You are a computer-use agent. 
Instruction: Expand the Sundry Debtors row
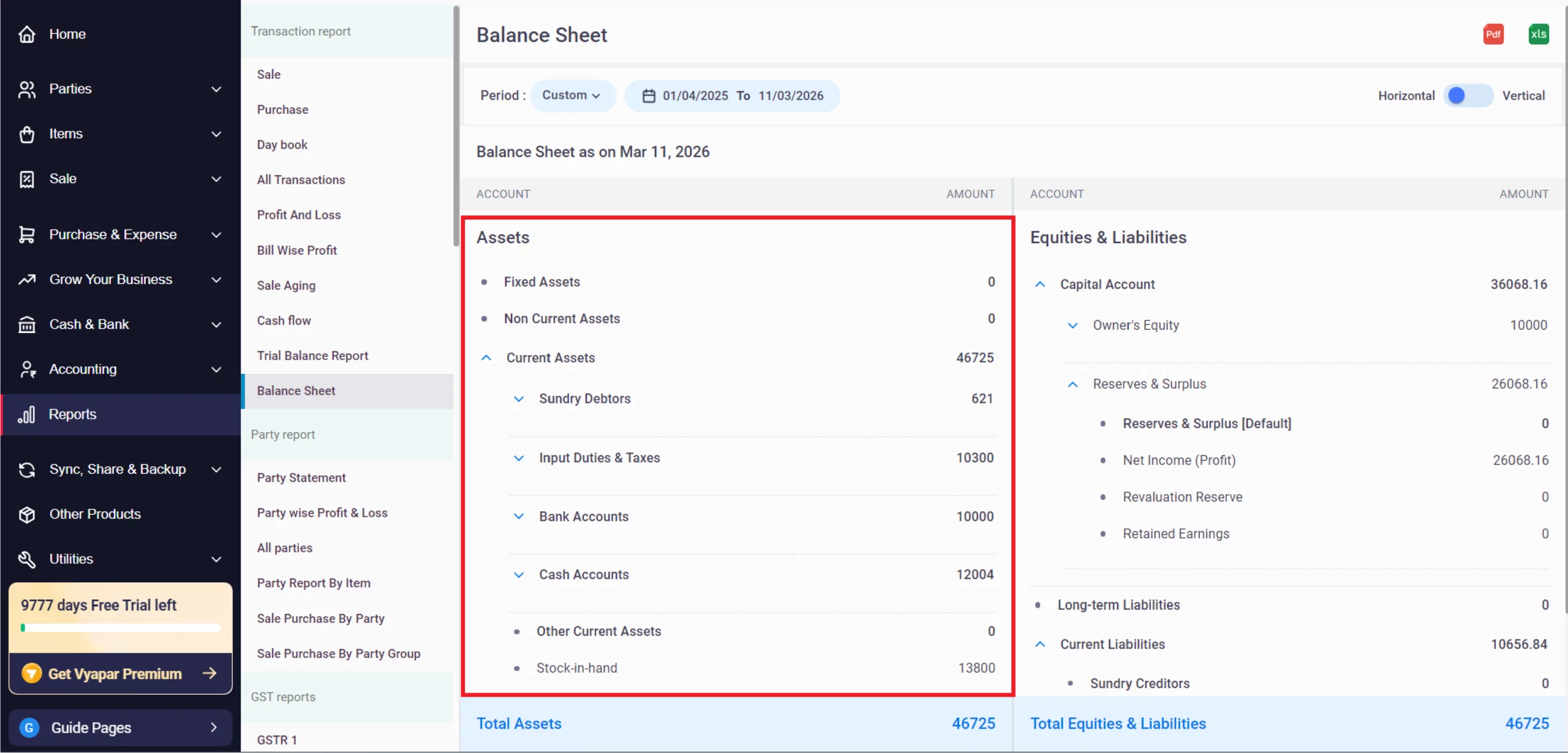519,399
